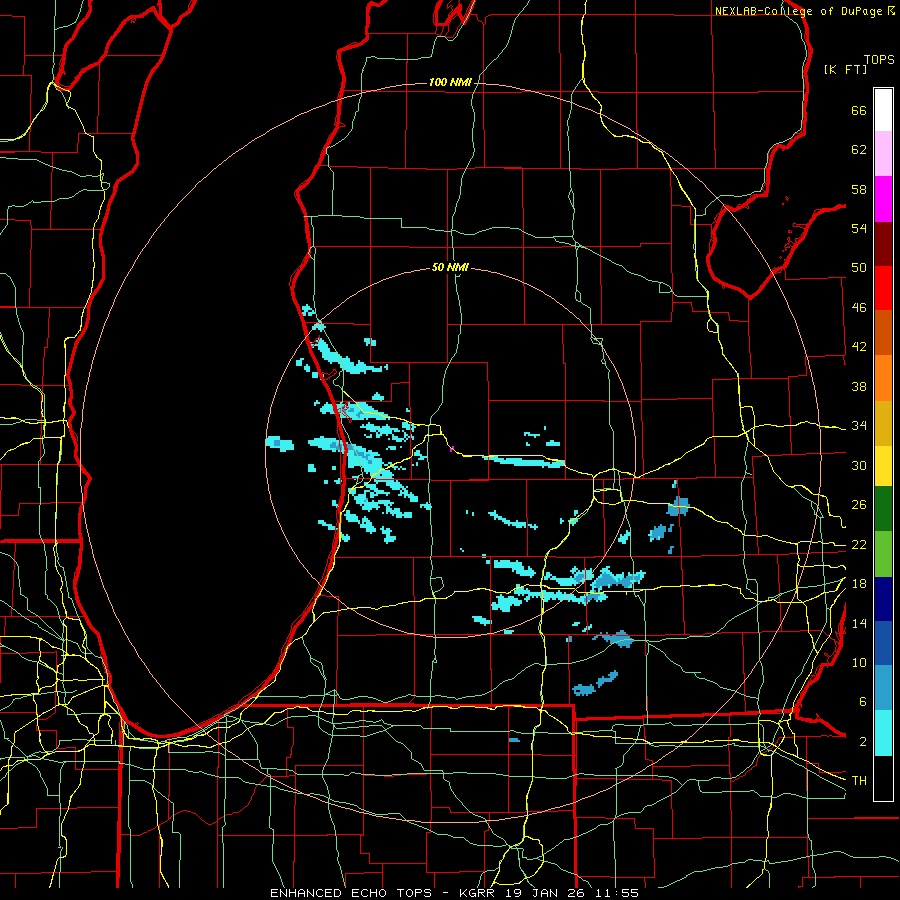This screenshot has height=900, width=900.
Task: Click the 58 legend value
Action: 859,189
